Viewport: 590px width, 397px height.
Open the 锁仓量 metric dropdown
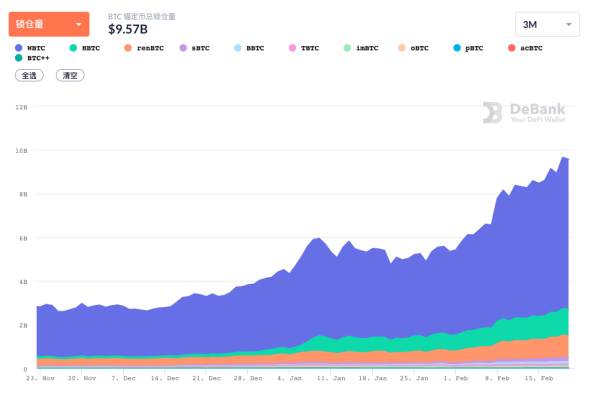49,24
